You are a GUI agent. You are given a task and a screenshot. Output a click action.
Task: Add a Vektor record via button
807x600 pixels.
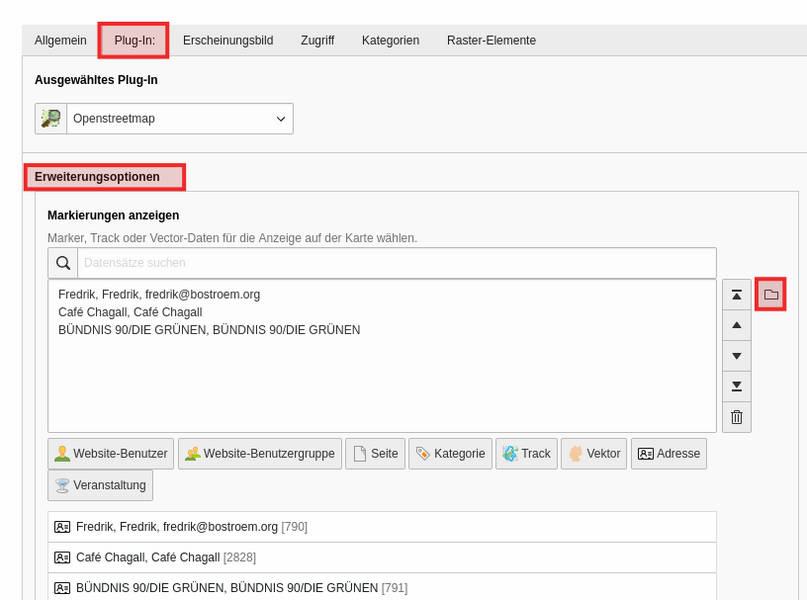pos(594,454)
